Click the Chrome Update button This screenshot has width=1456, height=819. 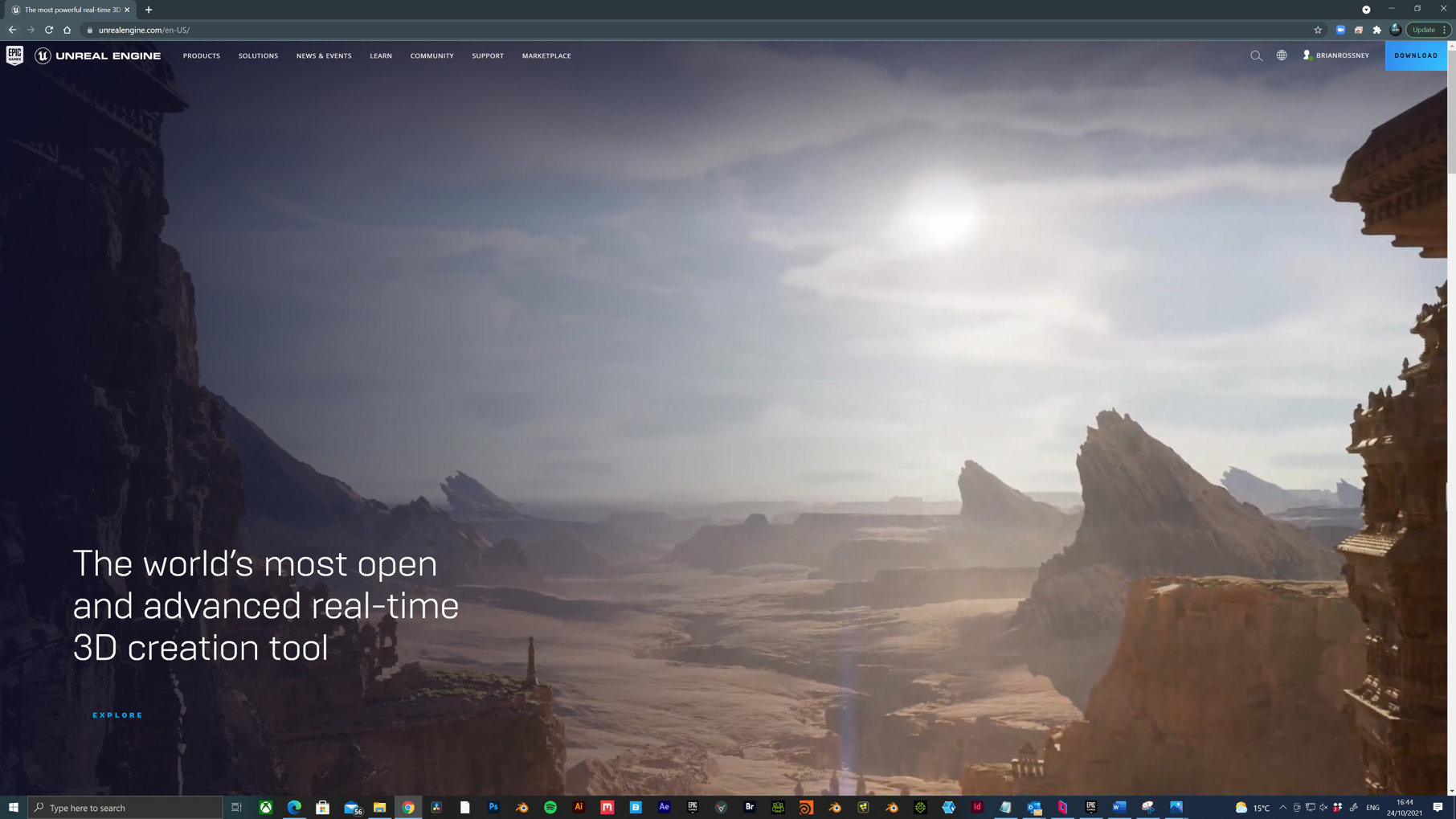(x=1428, y=30)
